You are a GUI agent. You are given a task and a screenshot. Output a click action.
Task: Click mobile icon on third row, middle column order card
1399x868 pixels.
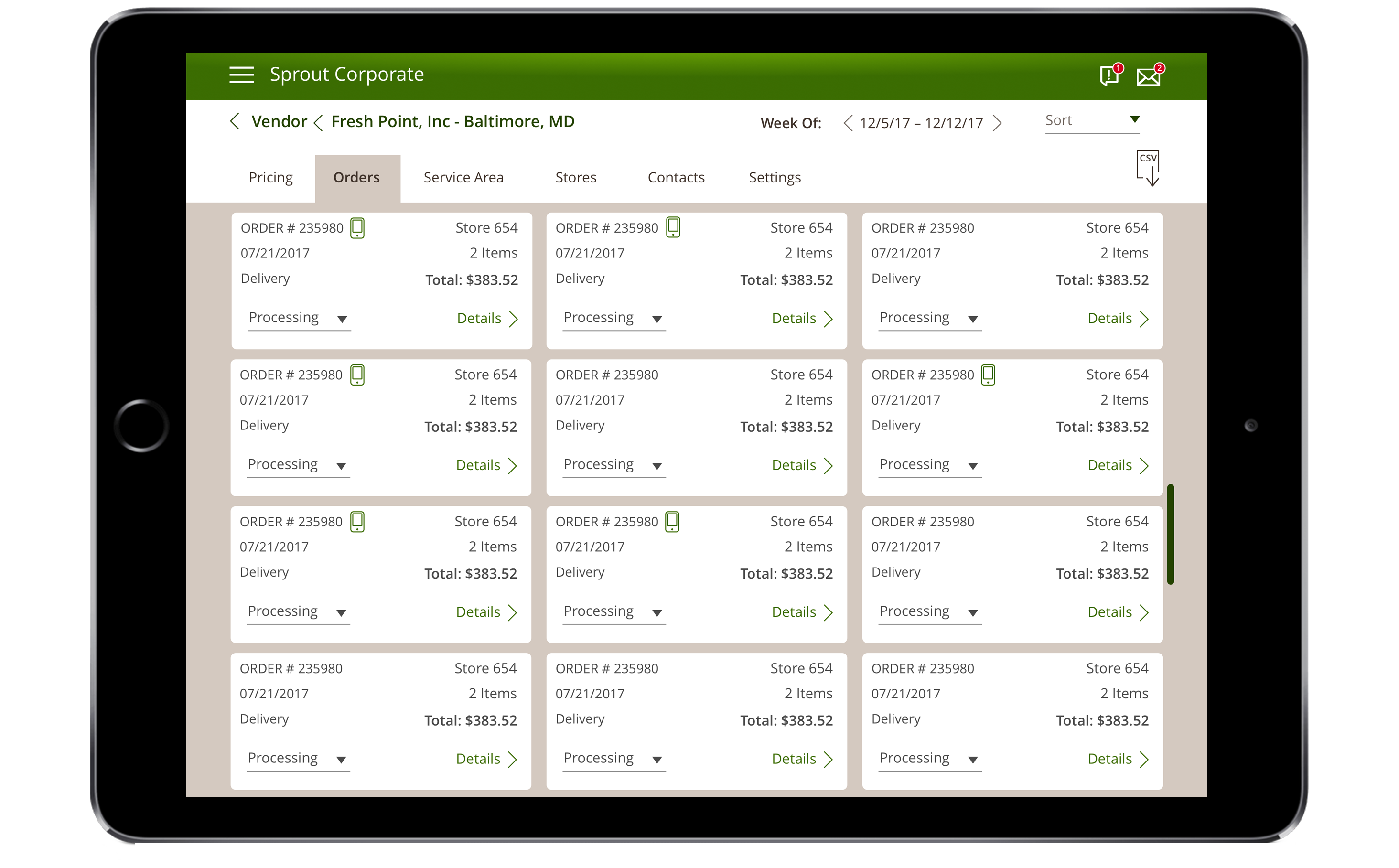click(x=672, y=522)
